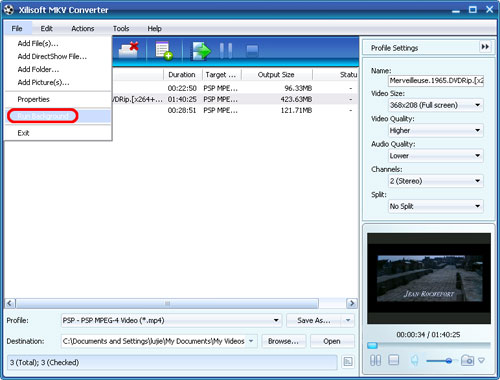Open the Tools menu

121,29
